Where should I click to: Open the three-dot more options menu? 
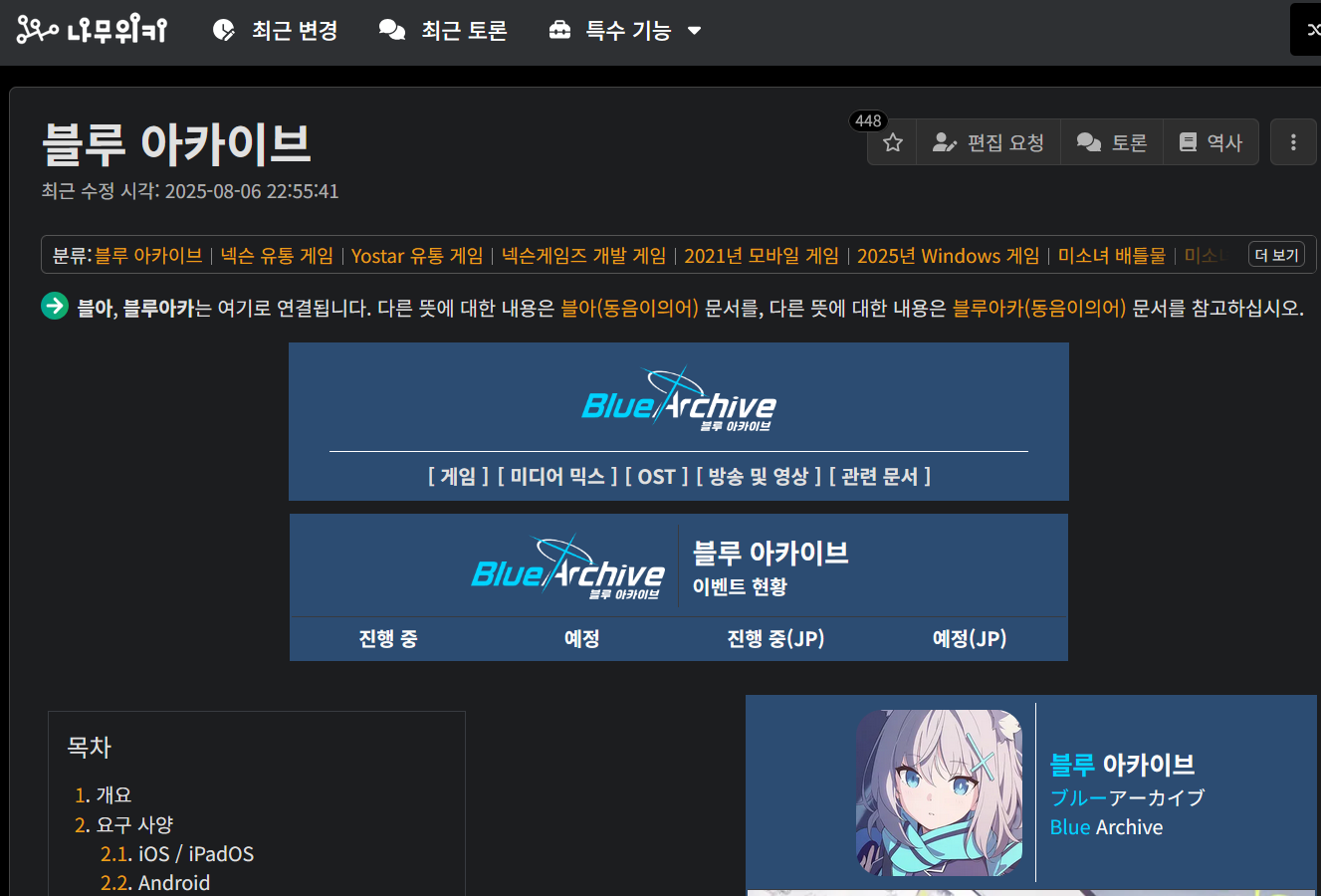1293,142
